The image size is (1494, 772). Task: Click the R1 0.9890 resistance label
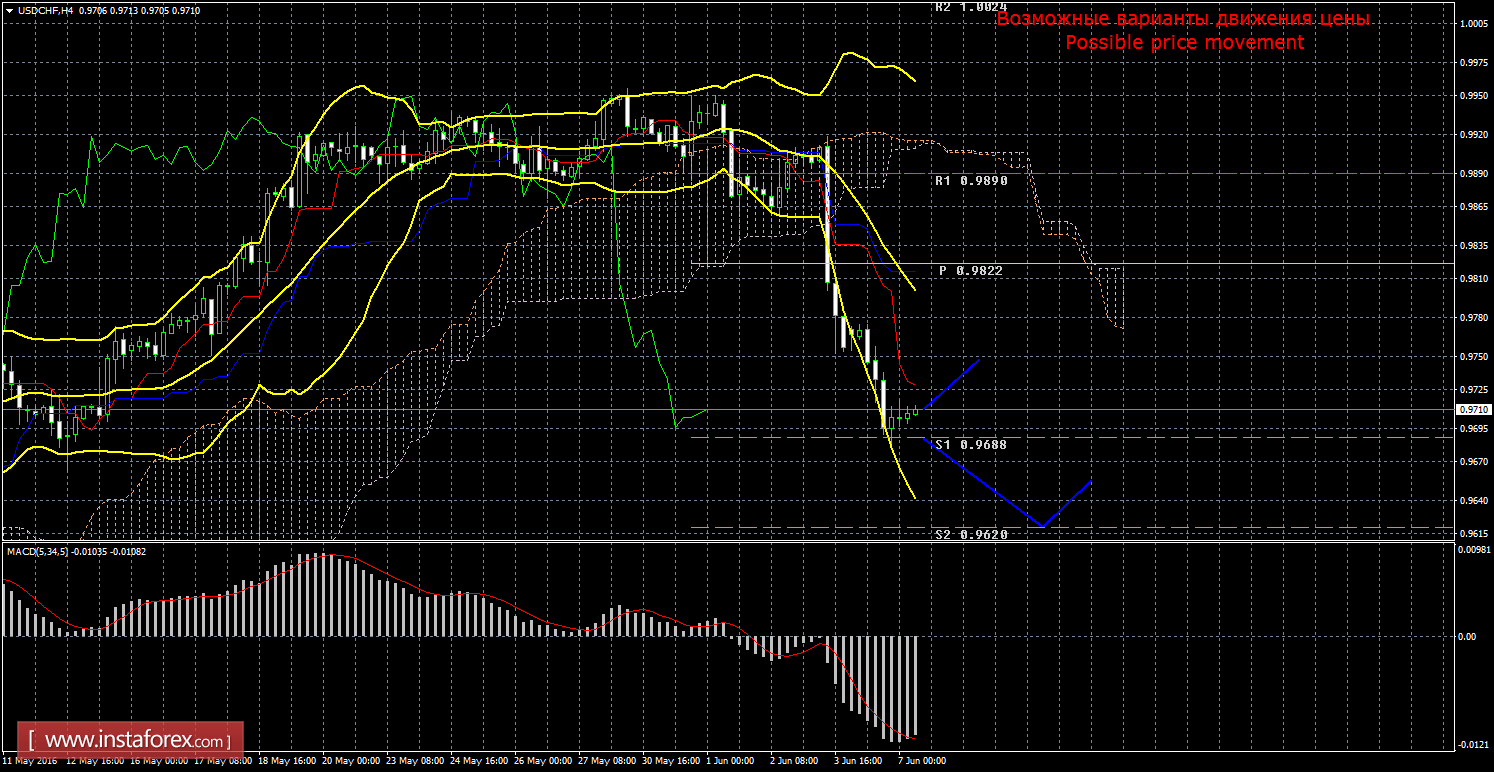tap(970, 181)
